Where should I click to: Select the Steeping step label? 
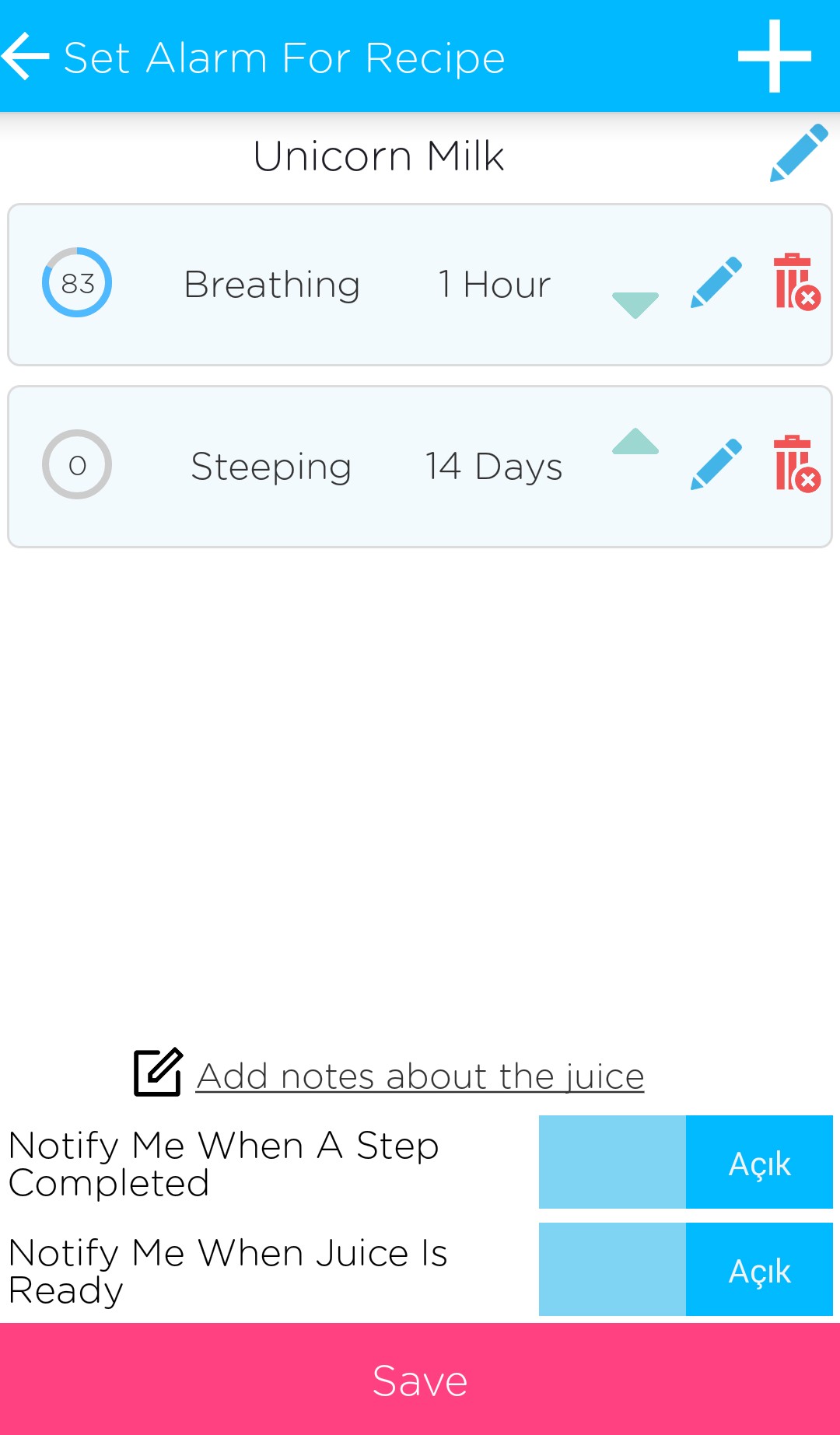point(271,467)
